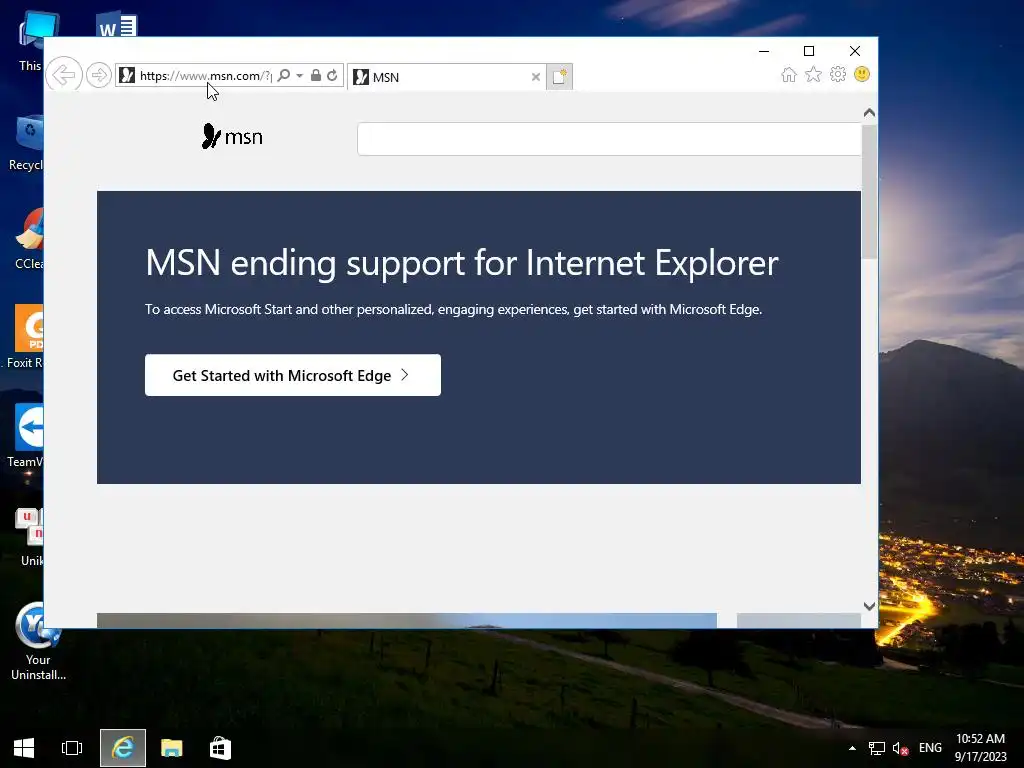Select the Word desktop icon
The image size is (1024, 768).
click(116, 25)
